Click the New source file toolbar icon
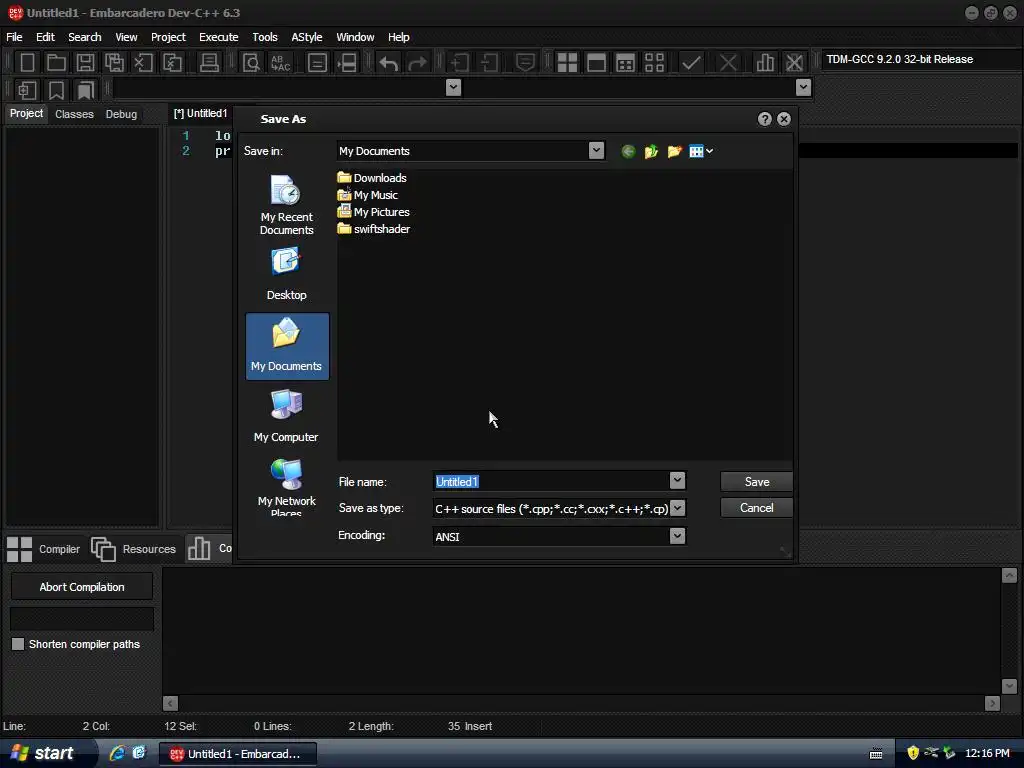Viewport: 1024px width, 768px height. 27,63
